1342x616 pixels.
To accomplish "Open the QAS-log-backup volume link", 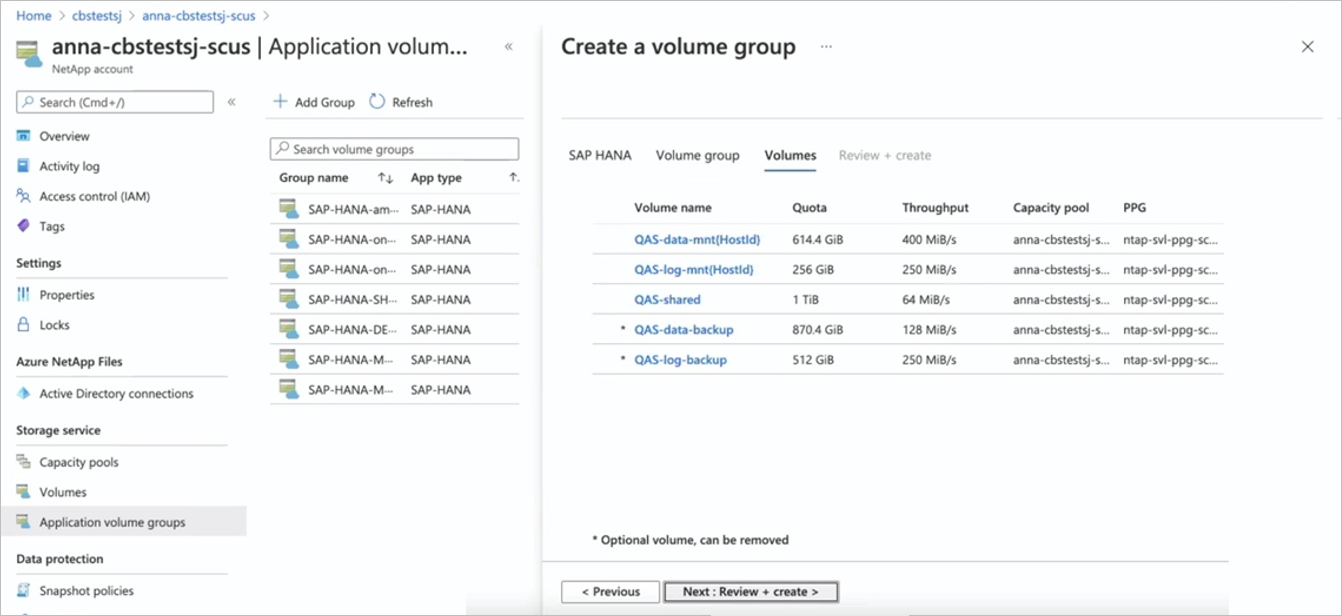I will pos(680,359).
